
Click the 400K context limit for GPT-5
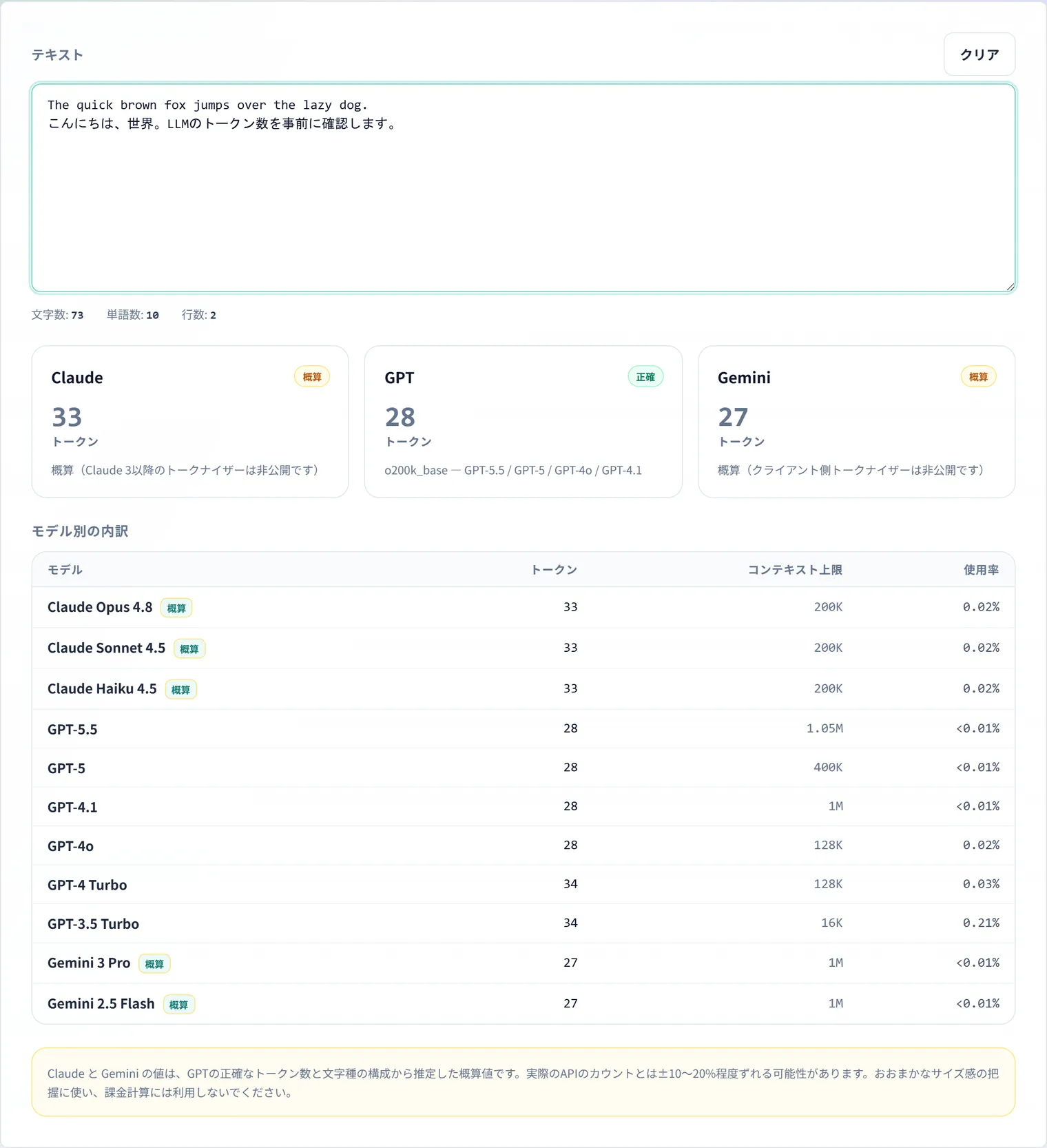point(828,768)
